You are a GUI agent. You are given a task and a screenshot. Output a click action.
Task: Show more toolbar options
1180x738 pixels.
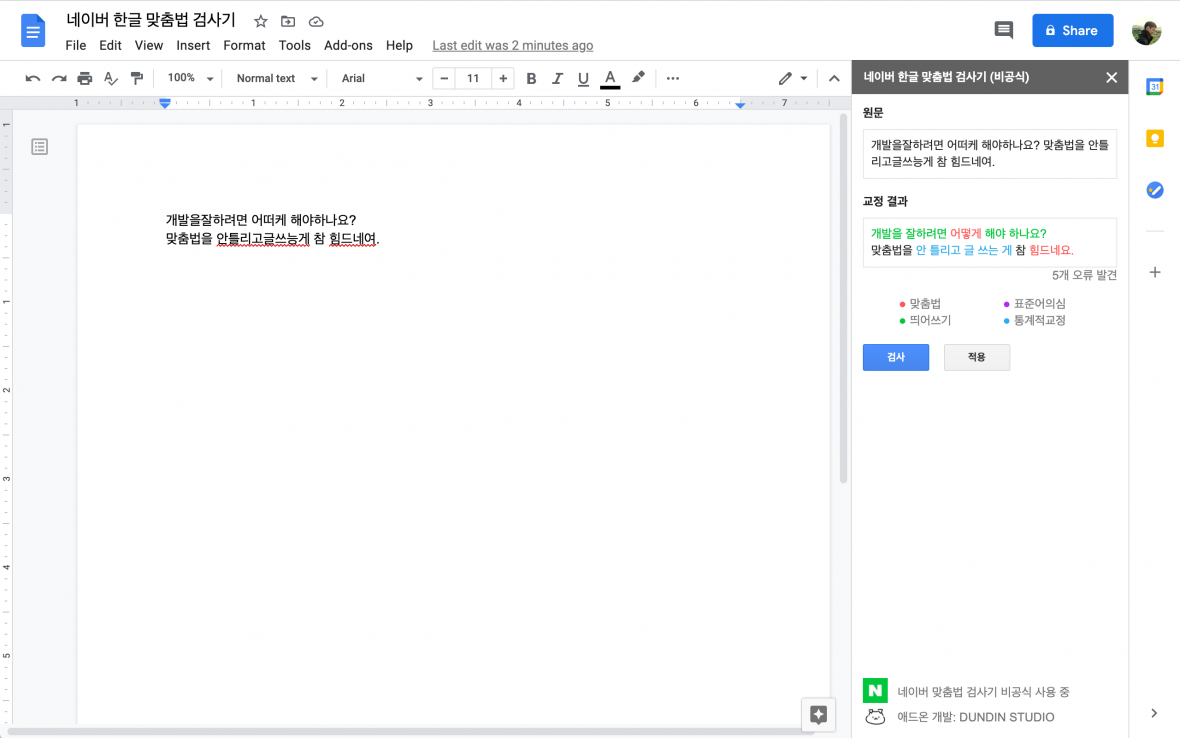coord(673,78)
